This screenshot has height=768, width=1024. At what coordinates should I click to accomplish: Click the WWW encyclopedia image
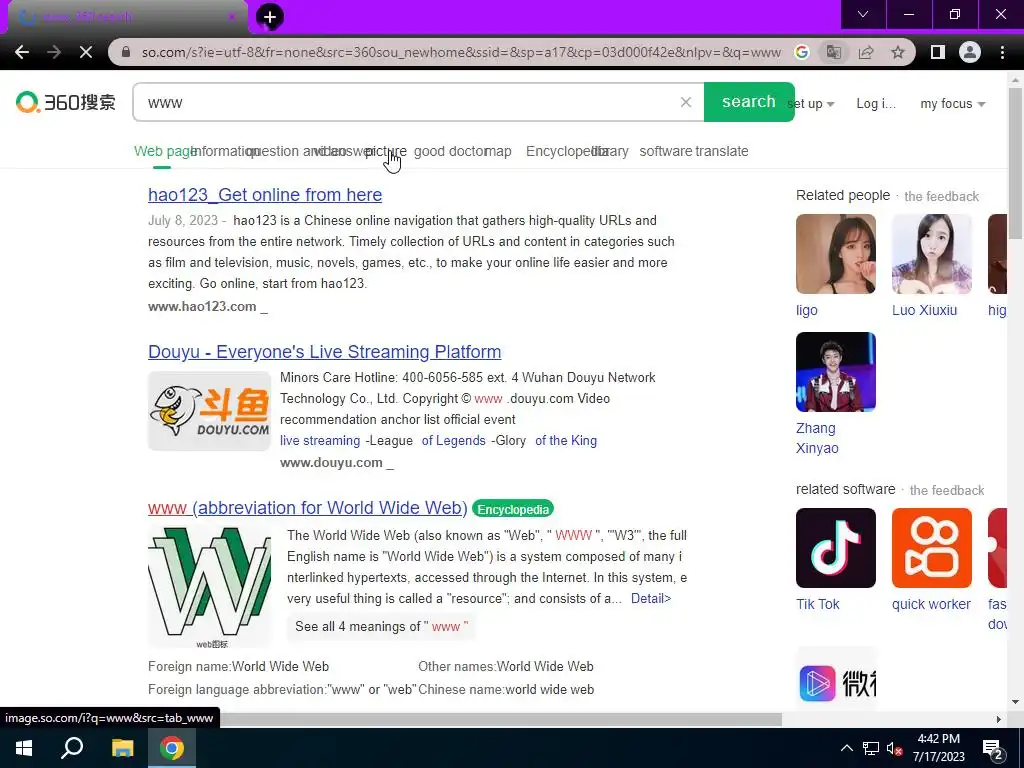tap(210, 585)
